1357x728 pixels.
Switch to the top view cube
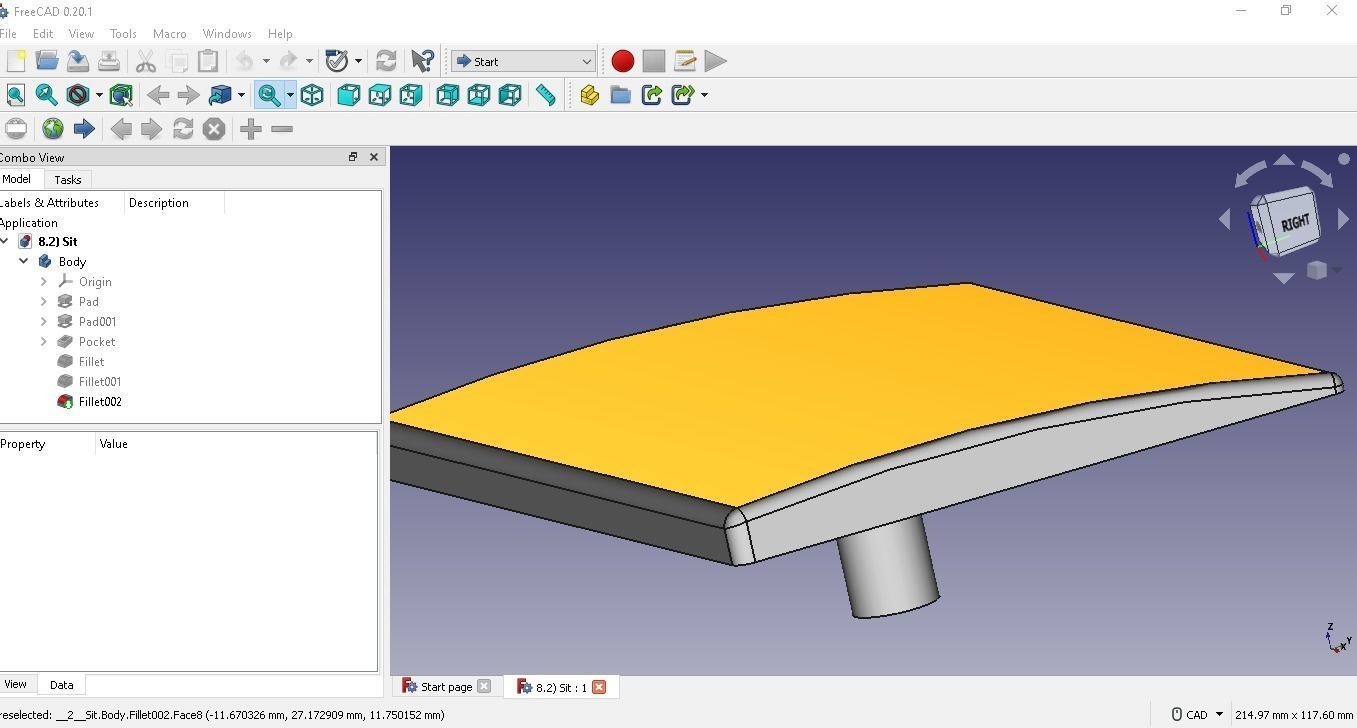pos(379,95)
